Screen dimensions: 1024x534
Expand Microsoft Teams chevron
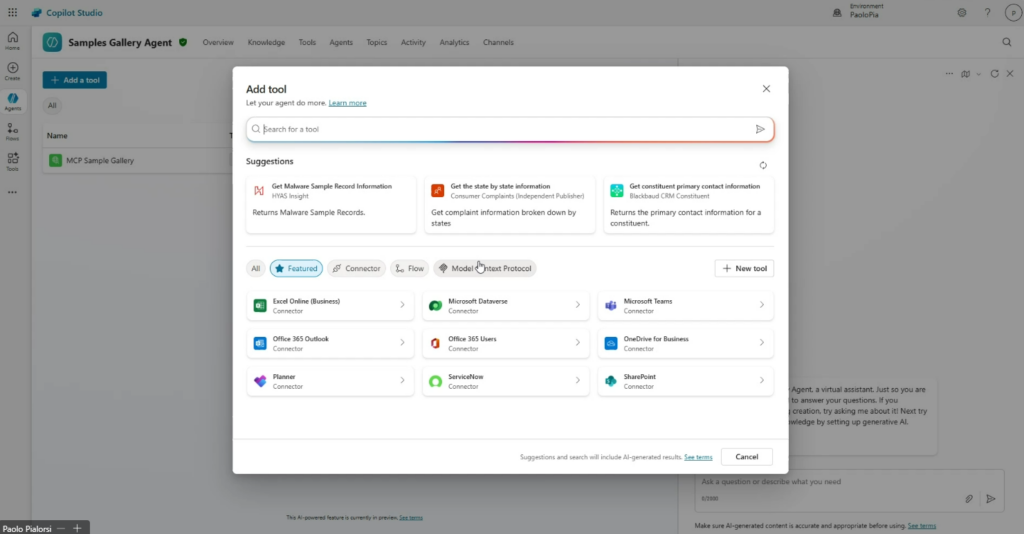click(761, 305)
